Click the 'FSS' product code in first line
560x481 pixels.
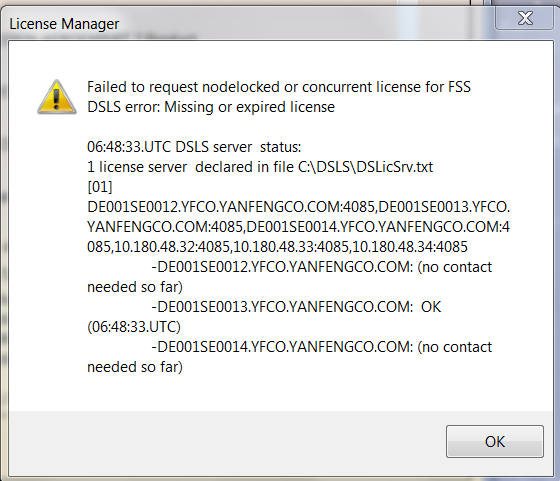click(x=459, y=87)
